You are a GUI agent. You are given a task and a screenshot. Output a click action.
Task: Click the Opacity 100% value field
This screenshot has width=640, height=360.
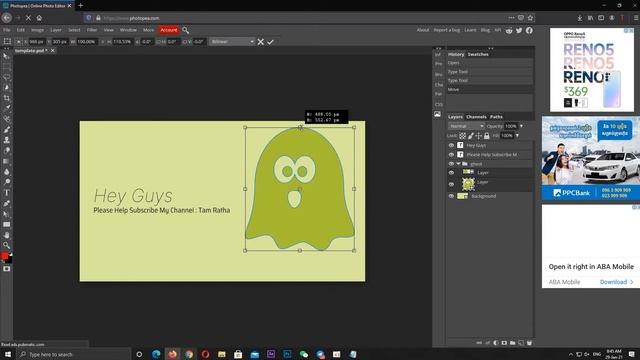click(x=511, y=126)
